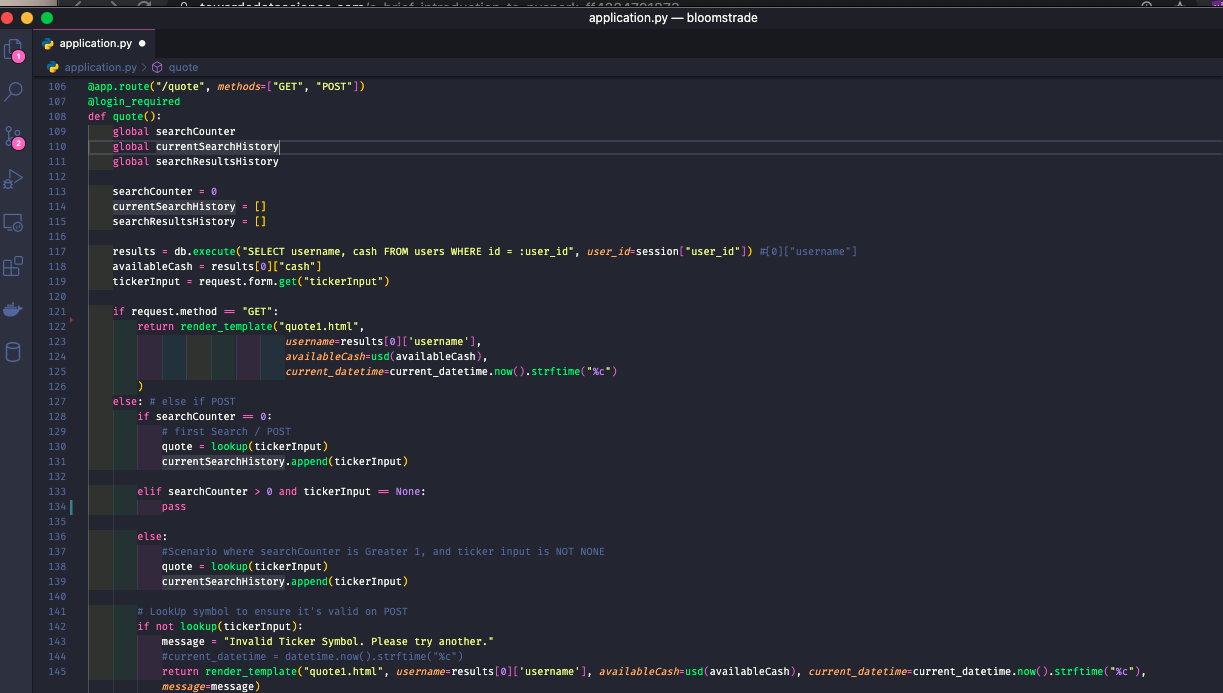Click 'Invalid Ticker Symbol' message string

pyautogui.click(x=359, y=642)
